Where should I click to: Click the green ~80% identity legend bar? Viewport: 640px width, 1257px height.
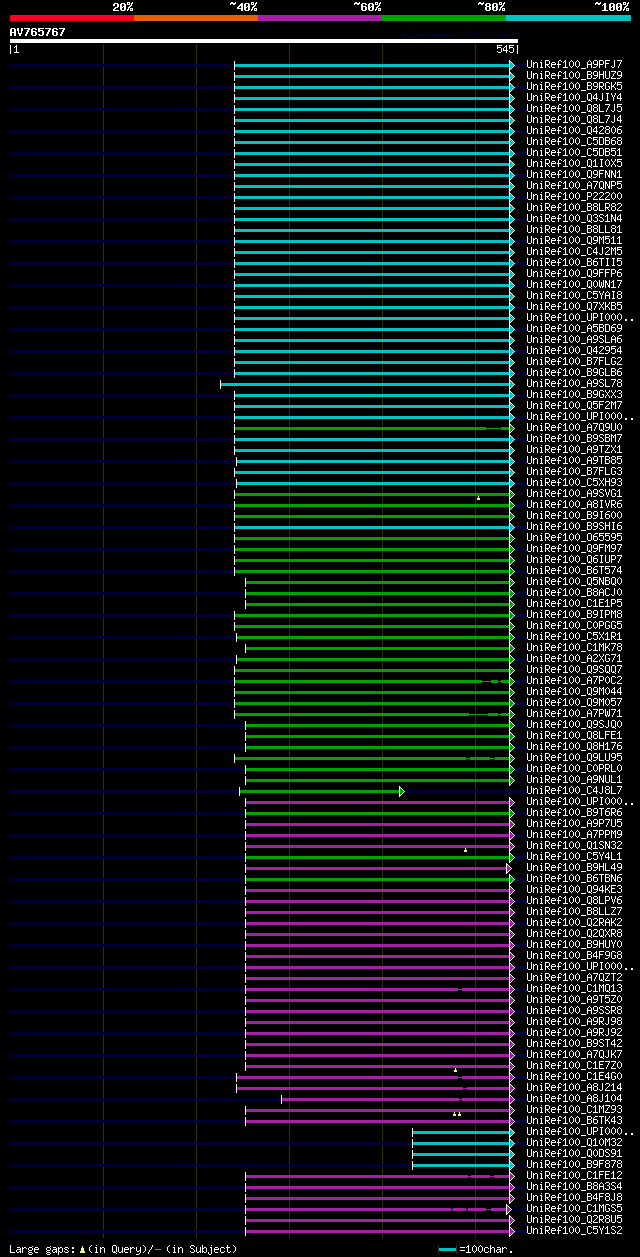(x=443, y=17)
